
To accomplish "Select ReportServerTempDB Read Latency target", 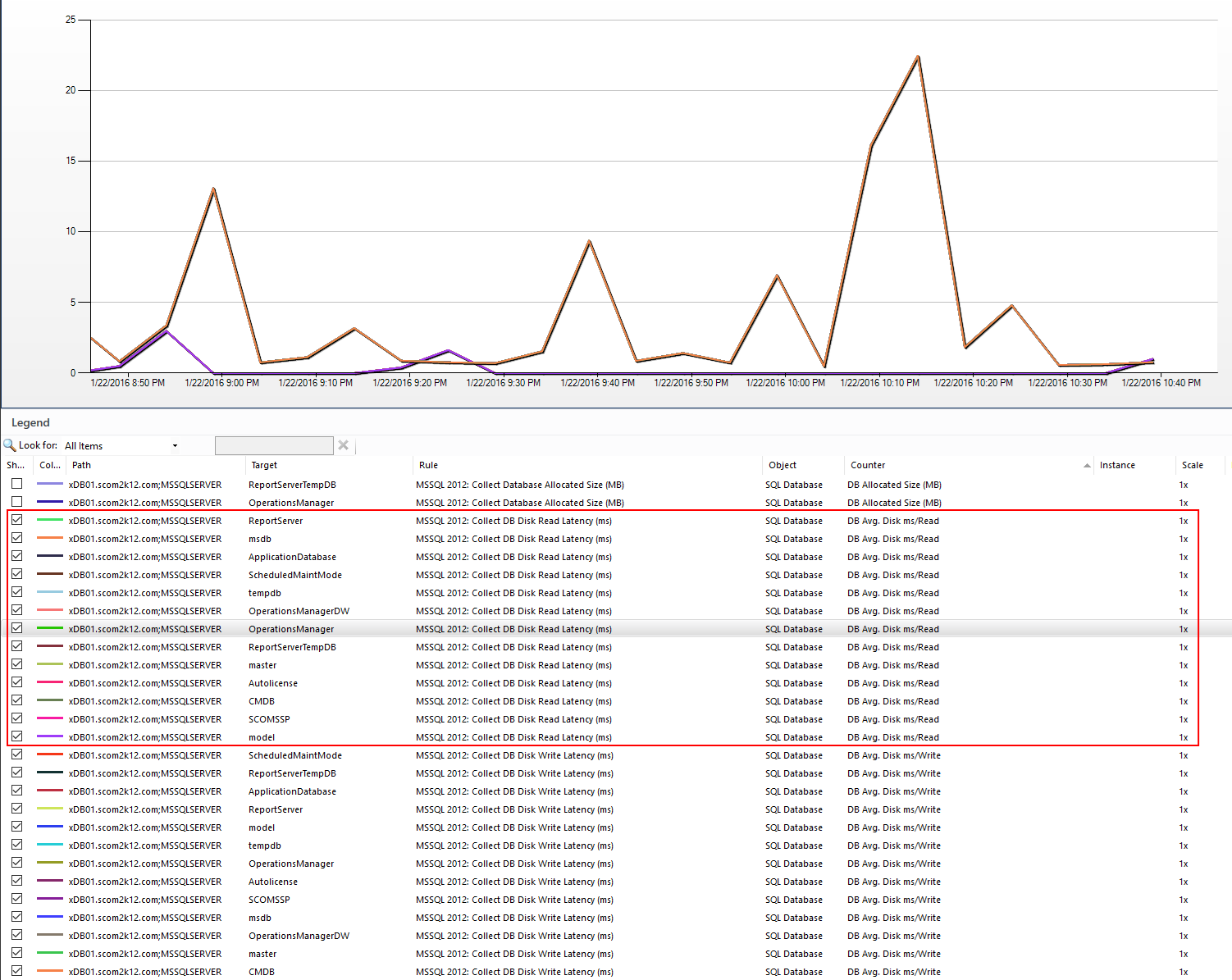I will click(x=292, y=647).
